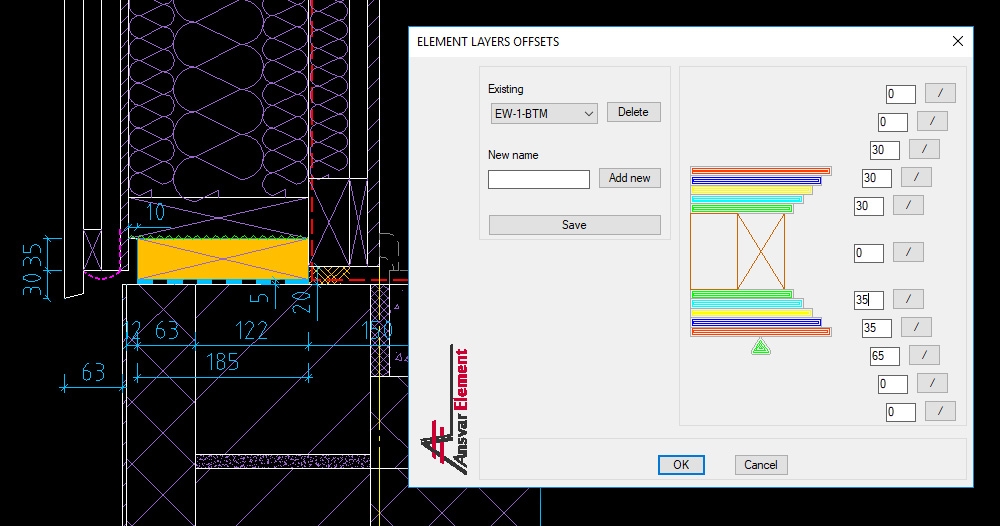Viewport: 1000px width, 526px height.
Task: Click the 185 dimension text in drawing
Action: pos(223,362)
